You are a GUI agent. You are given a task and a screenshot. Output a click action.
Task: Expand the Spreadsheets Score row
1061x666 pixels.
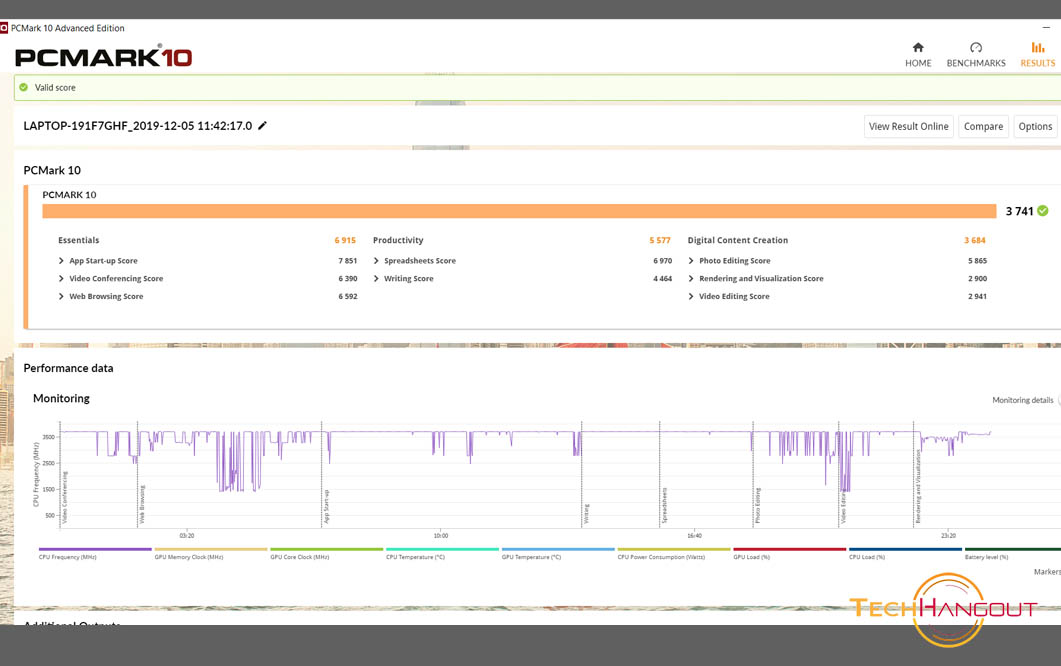[376, 261]
